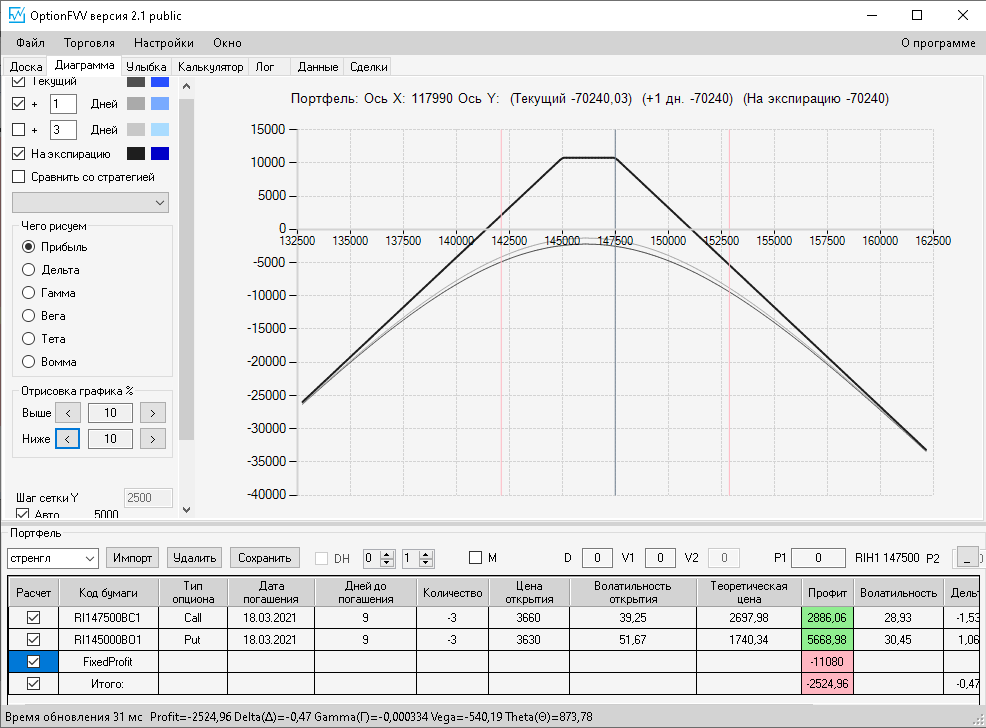Click the increase arrow for Выше percentage

[x=152, y=412]
